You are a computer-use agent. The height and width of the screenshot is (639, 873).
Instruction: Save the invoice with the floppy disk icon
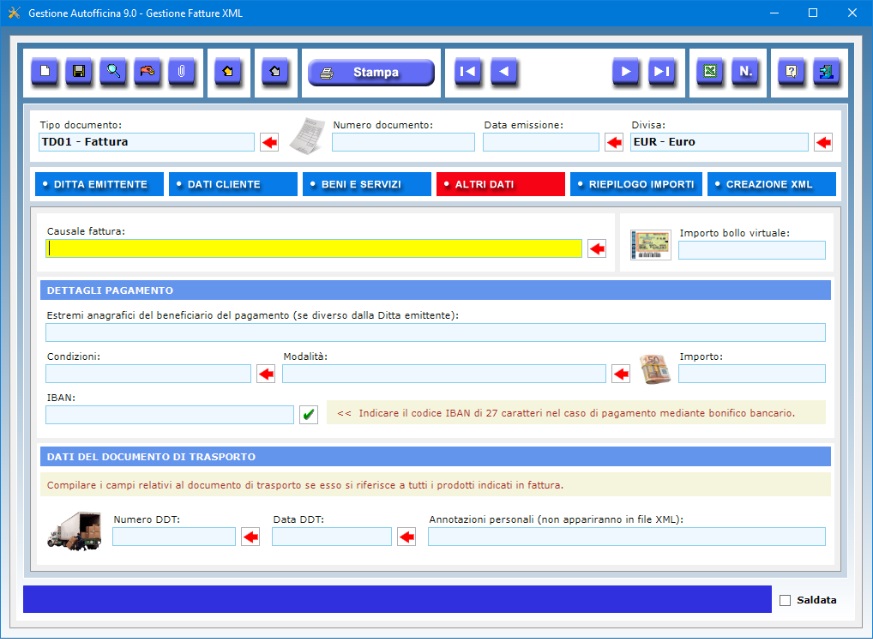click(x=79, y=72)
